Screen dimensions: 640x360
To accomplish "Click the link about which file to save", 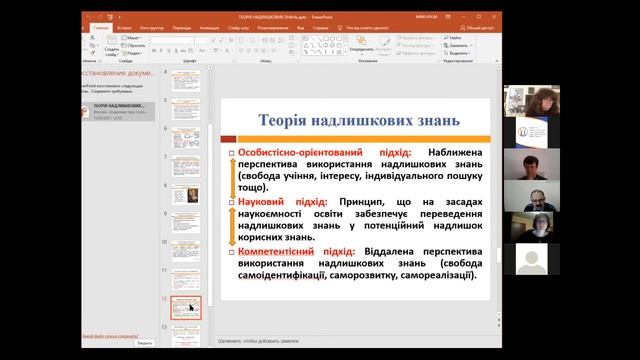I will [110, 336].
